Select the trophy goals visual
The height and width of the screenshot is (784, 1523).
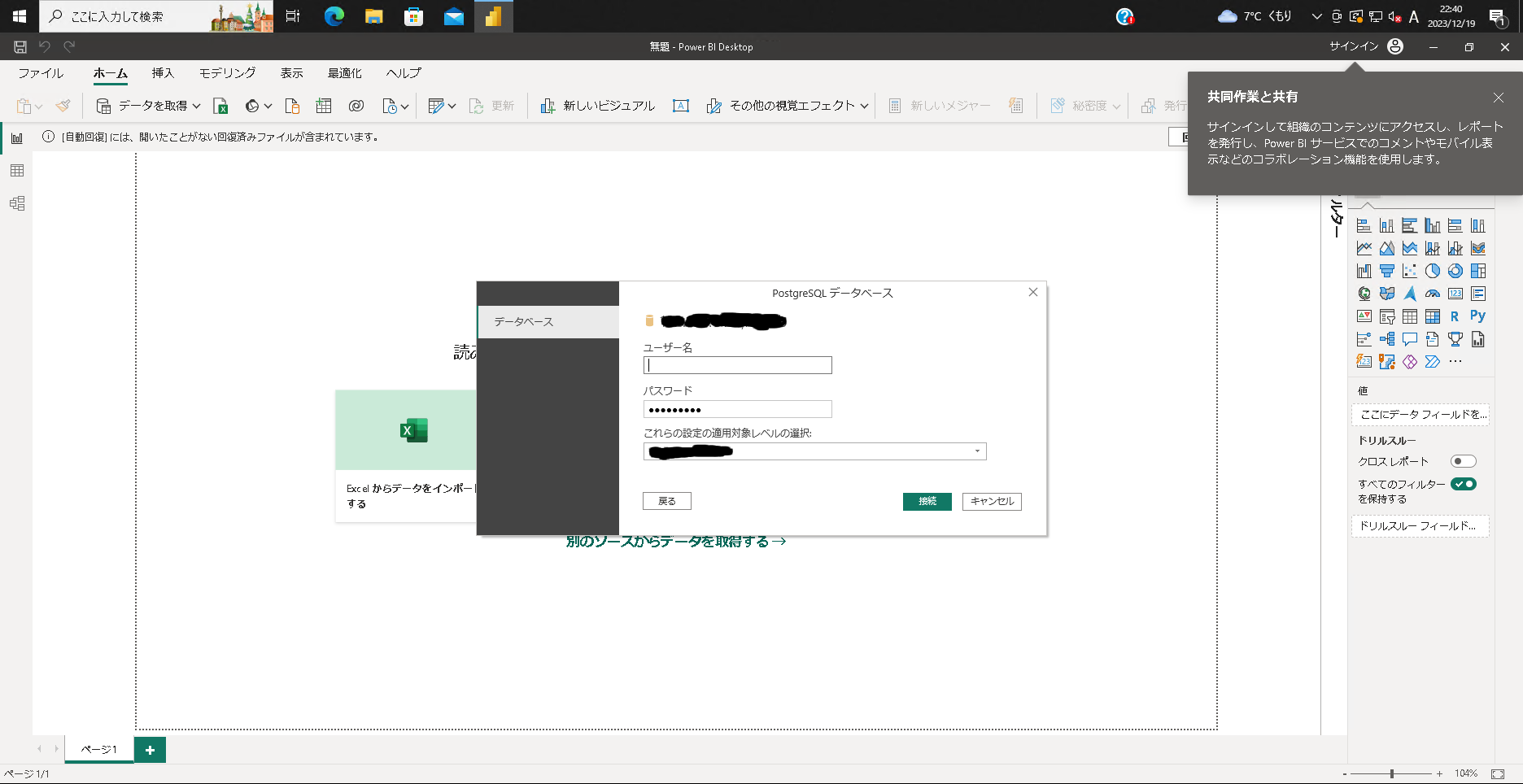(1455, 339)
